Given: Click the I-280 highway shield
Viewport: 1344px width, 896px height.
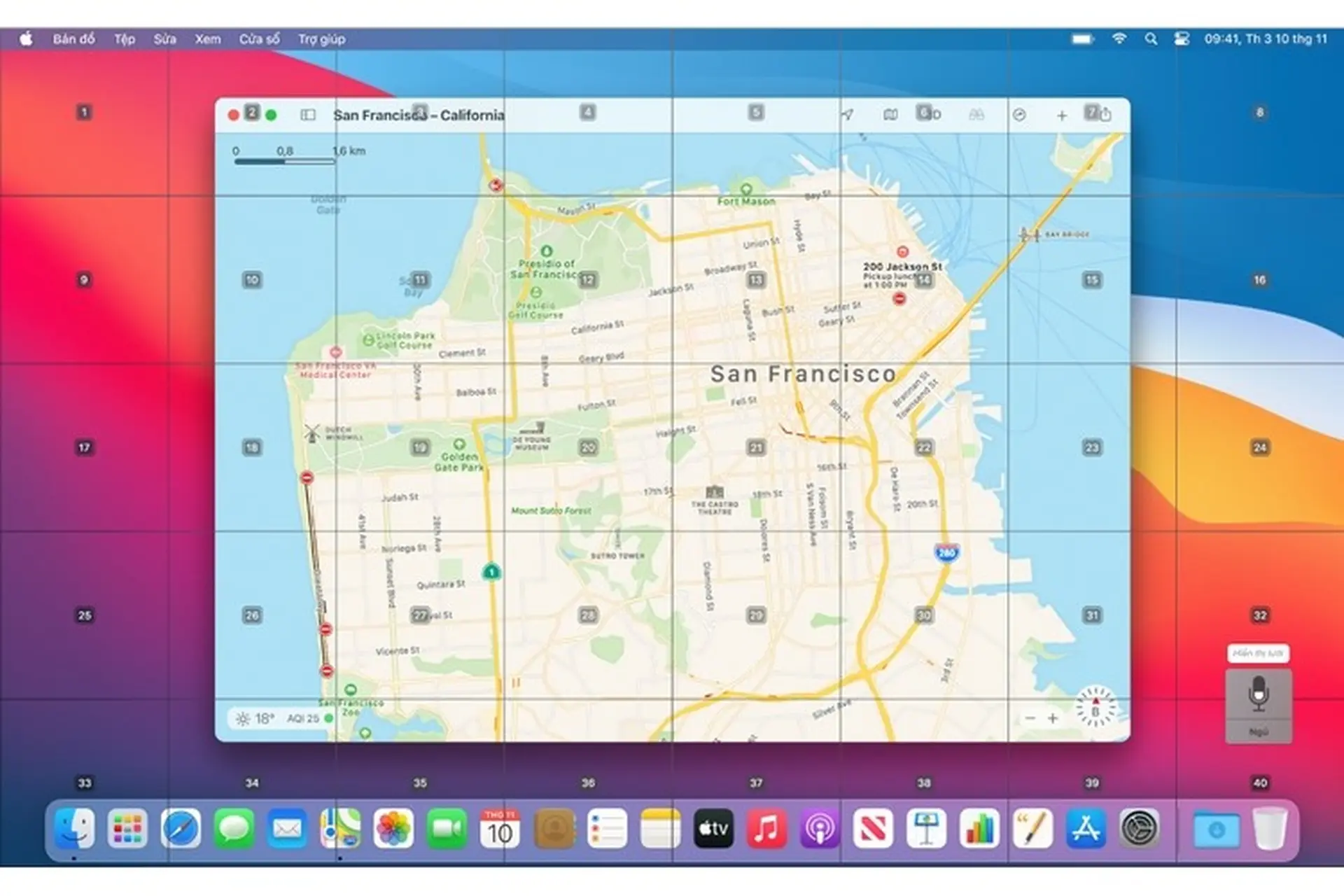Looking at the screenshot, I should click(x=946, y=552).
